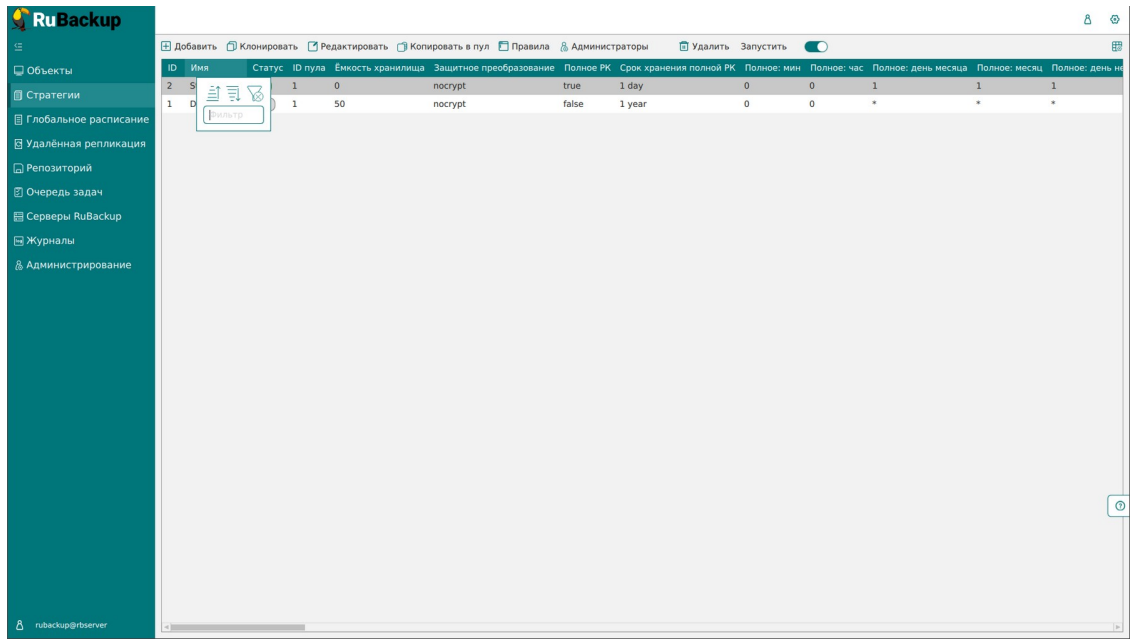Click Редактировать in the toolbar
The image size is (1135, 642).
point(347,46)
